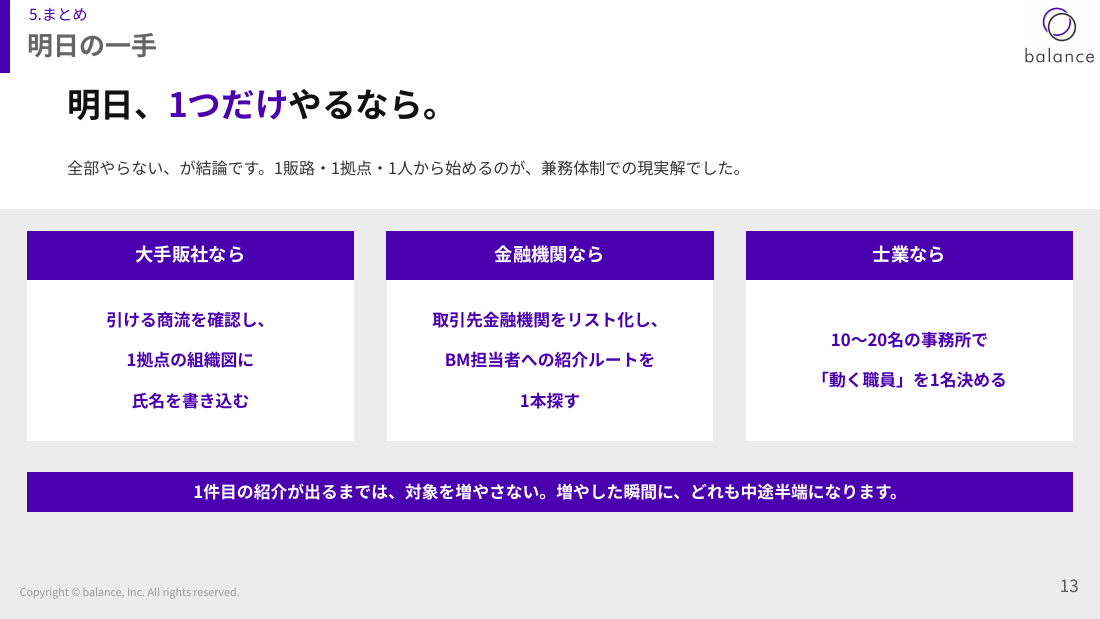
Task: Select the subtitle sentence starting '全部やらない'
Action: coord(405,168)
